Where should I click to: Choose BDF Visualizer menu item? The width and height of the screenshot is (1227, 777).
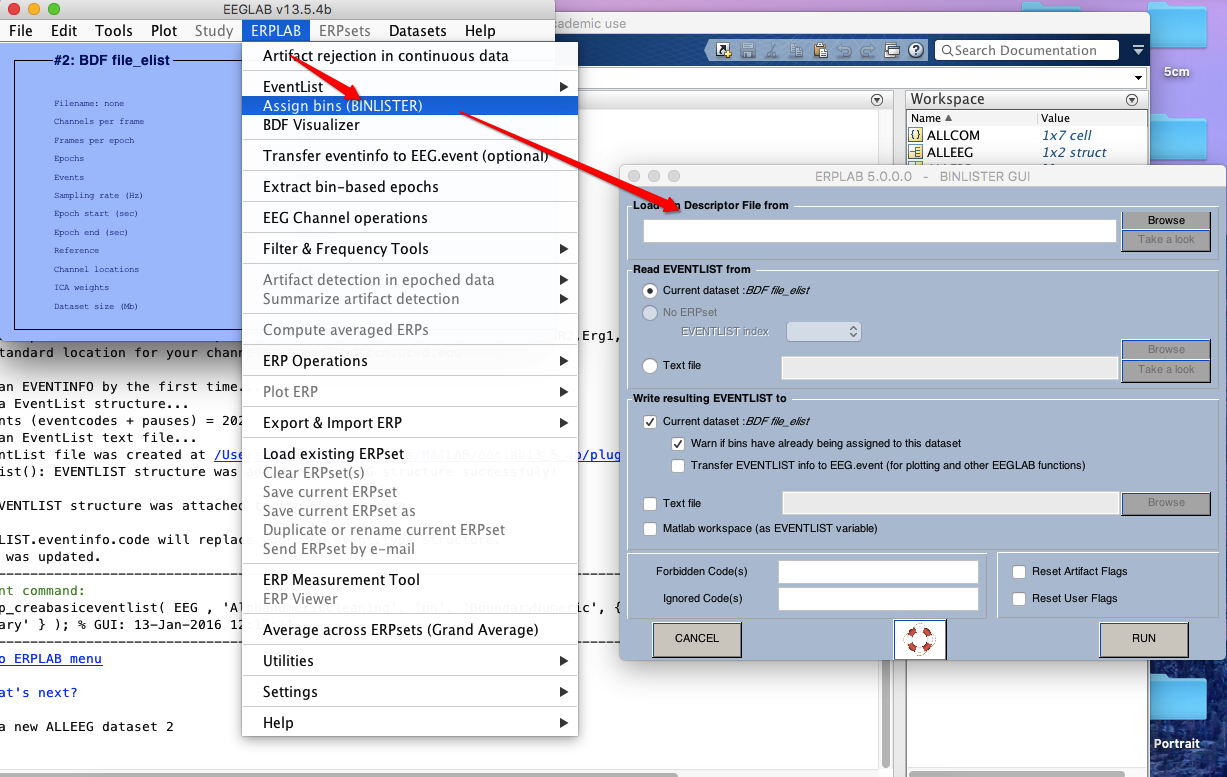coord(410,125)
